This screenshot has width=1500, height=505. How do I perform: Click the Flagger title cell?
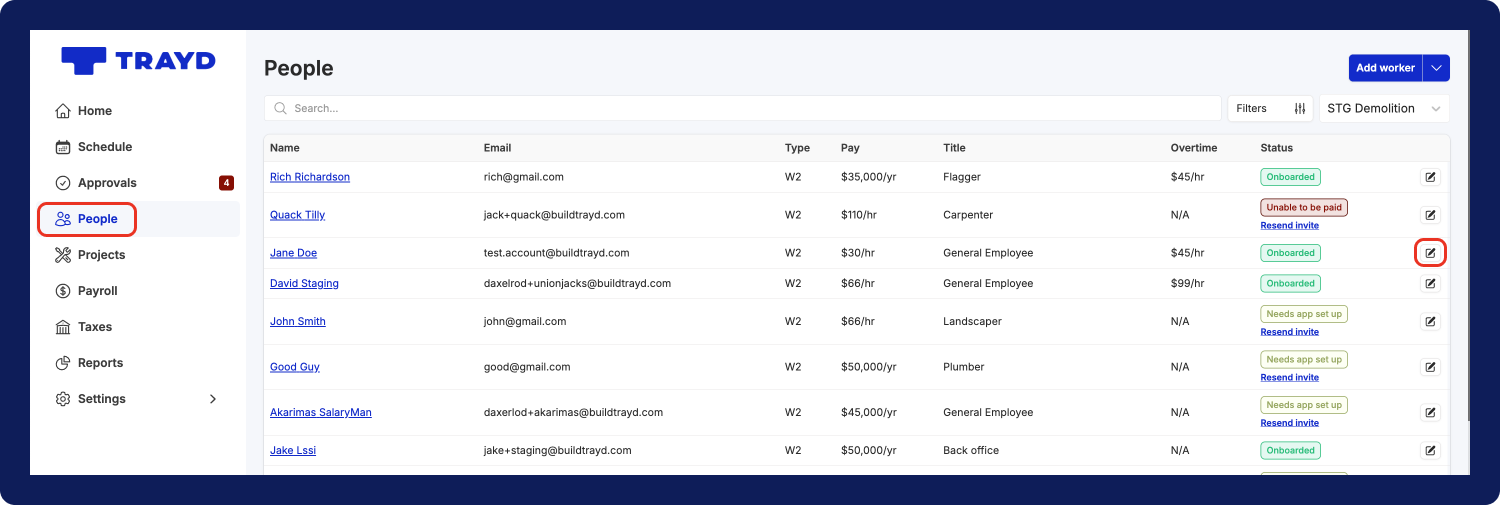click(962, 177)
